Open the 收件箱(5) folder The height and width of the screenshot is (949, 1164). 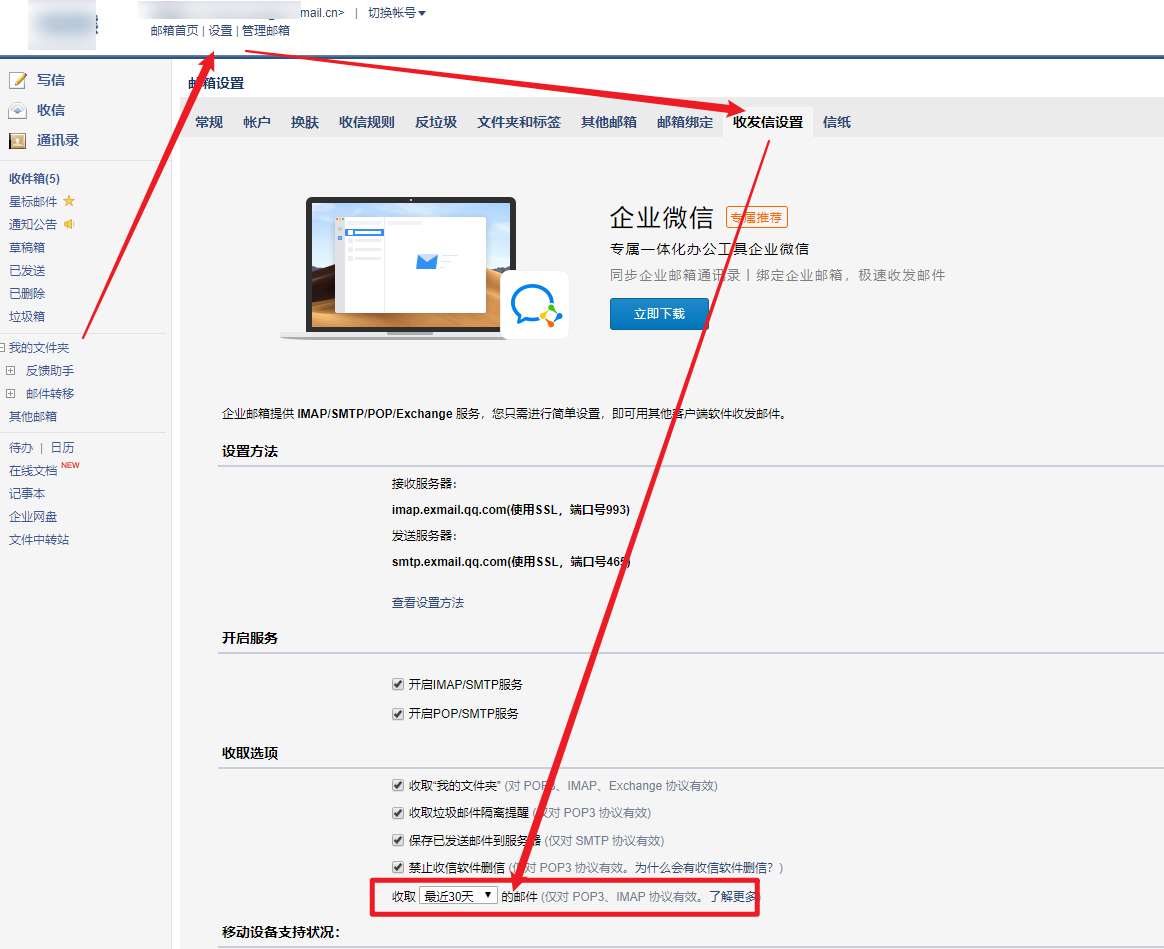pos(34,178)
